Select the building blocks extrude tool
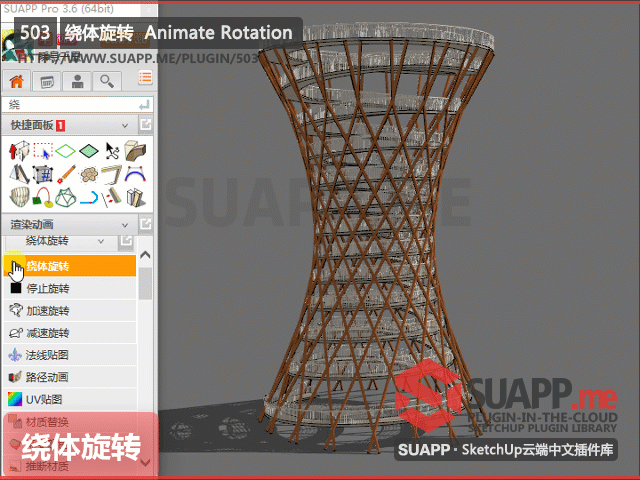This screenshot has height=480, width=640. (x=135, y=198)
